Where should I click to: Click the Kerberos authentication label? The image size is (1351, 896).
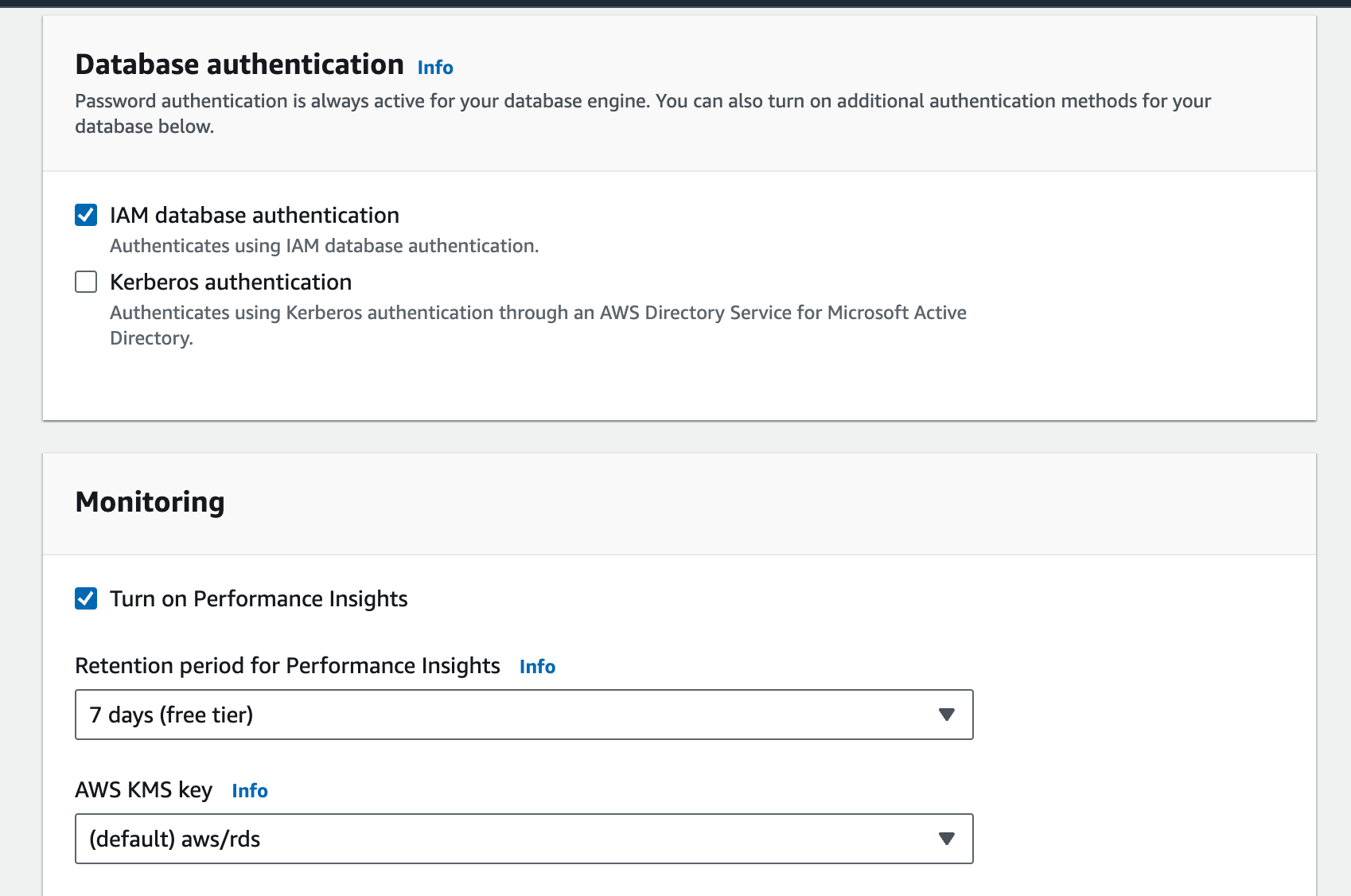[231, 282]
